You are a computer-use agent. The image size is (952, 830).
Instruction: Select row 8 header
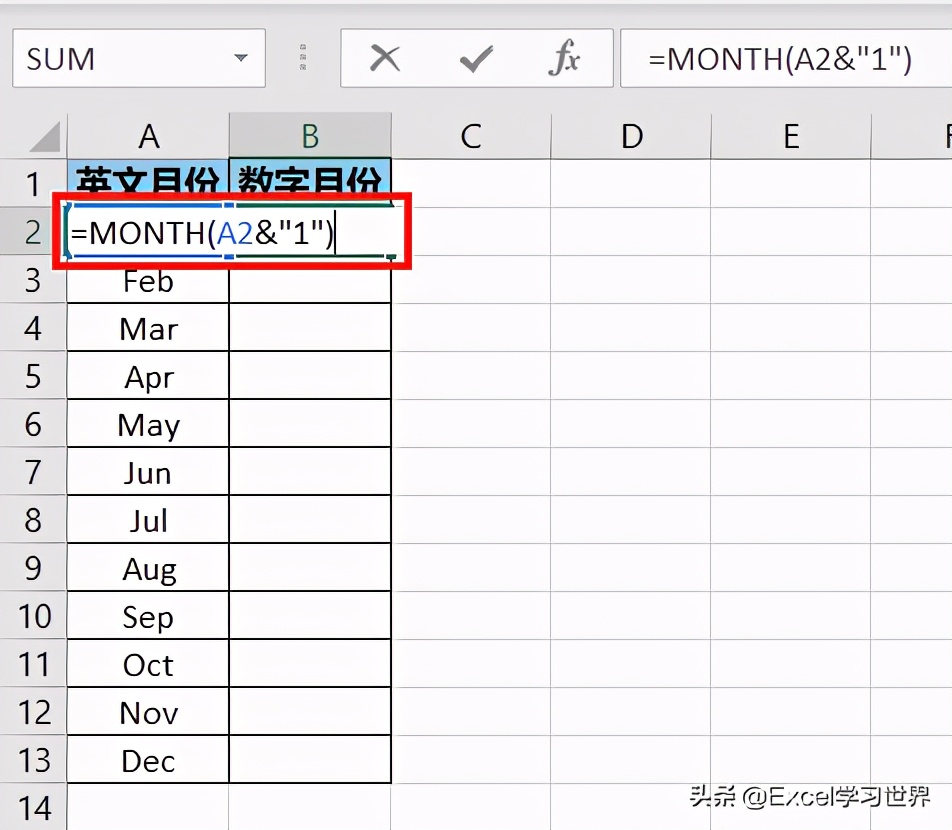click(x=33, y=519)
